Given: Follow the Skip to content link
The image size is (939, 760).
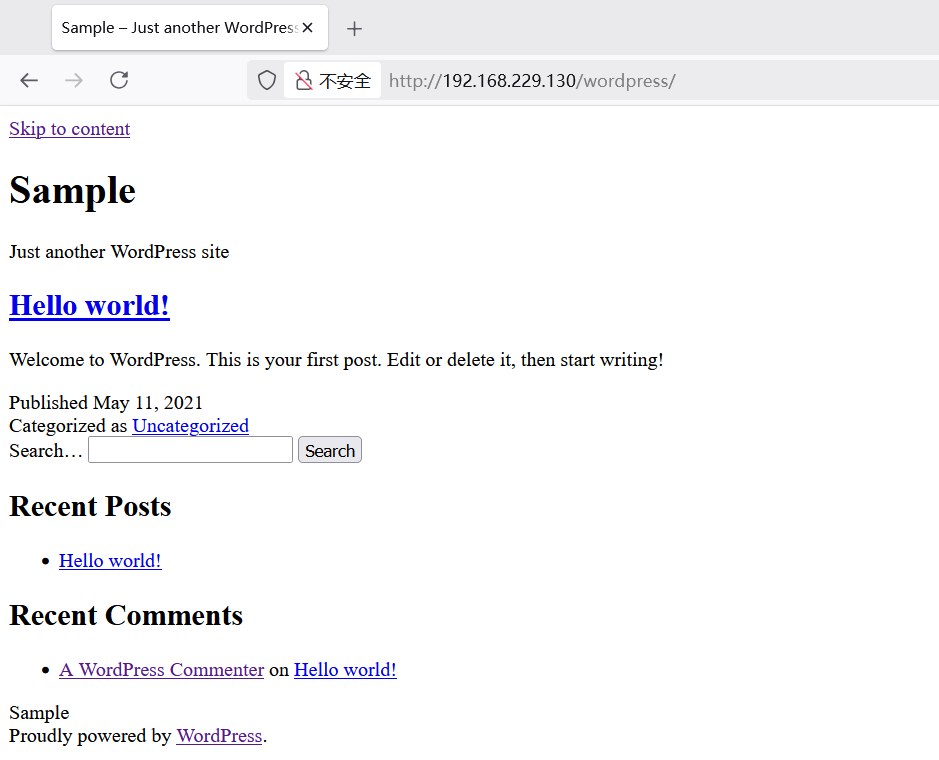Looking at the screenshot, I should tap(69, 129).
